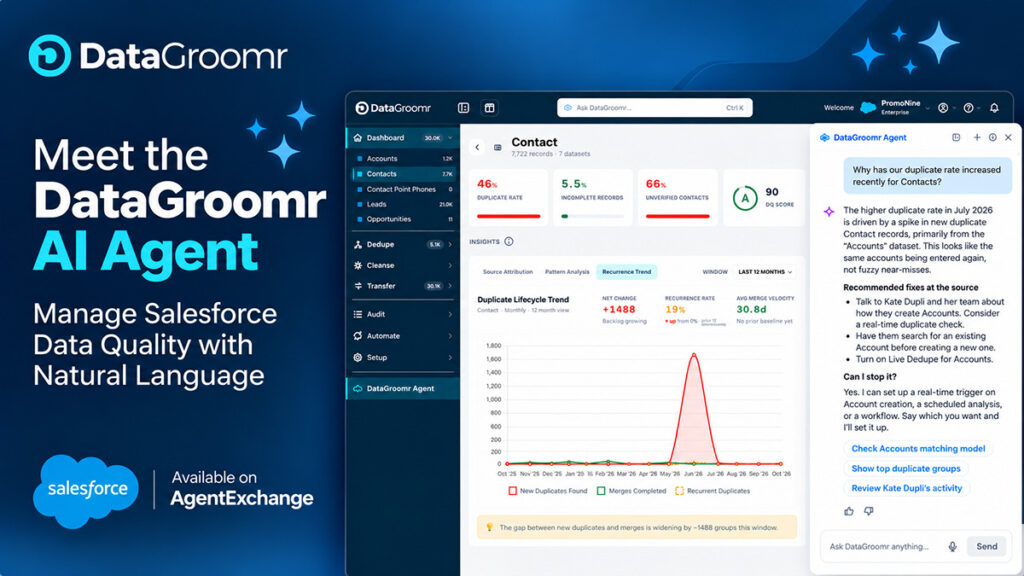Click the microphone icon in chat input

(952, 547)
